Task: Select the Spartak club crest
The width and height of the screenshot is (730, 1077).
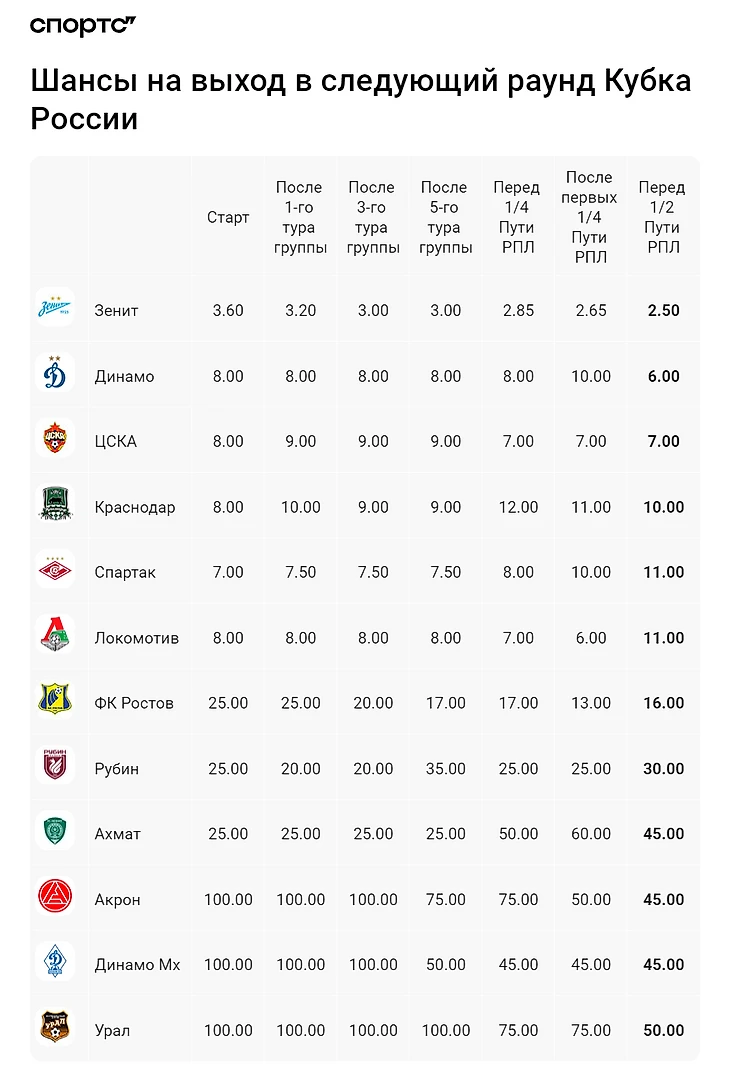Action: coord(55,572)
